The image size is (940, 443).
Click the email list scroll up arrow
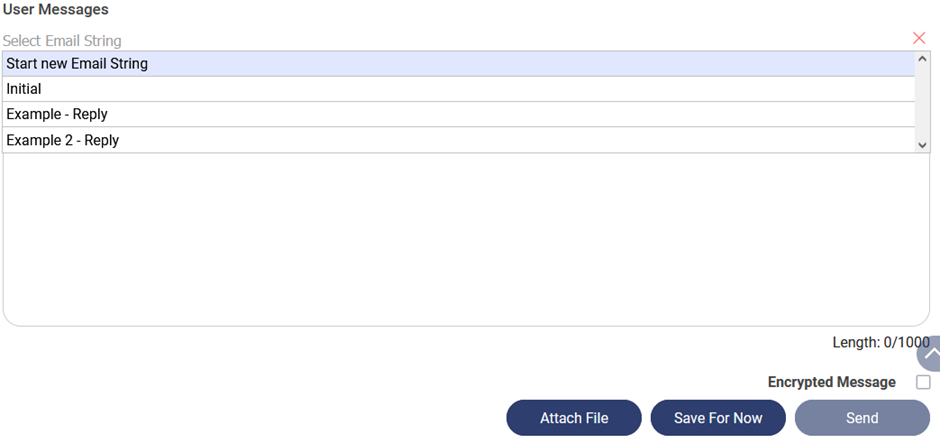pos(923,59)
